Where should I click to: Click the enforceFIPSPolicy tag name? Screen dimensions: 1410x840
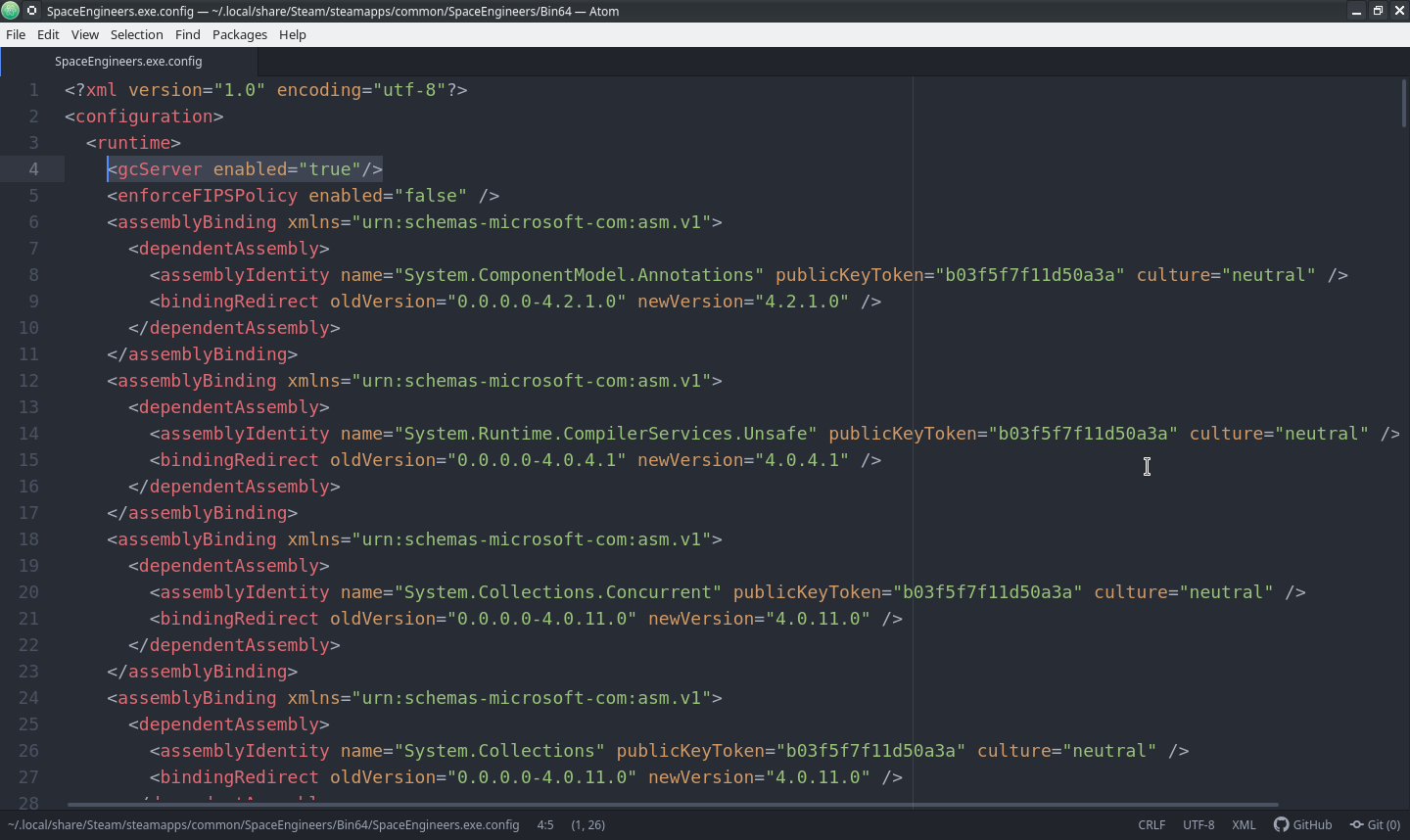[x=208, y=196]
